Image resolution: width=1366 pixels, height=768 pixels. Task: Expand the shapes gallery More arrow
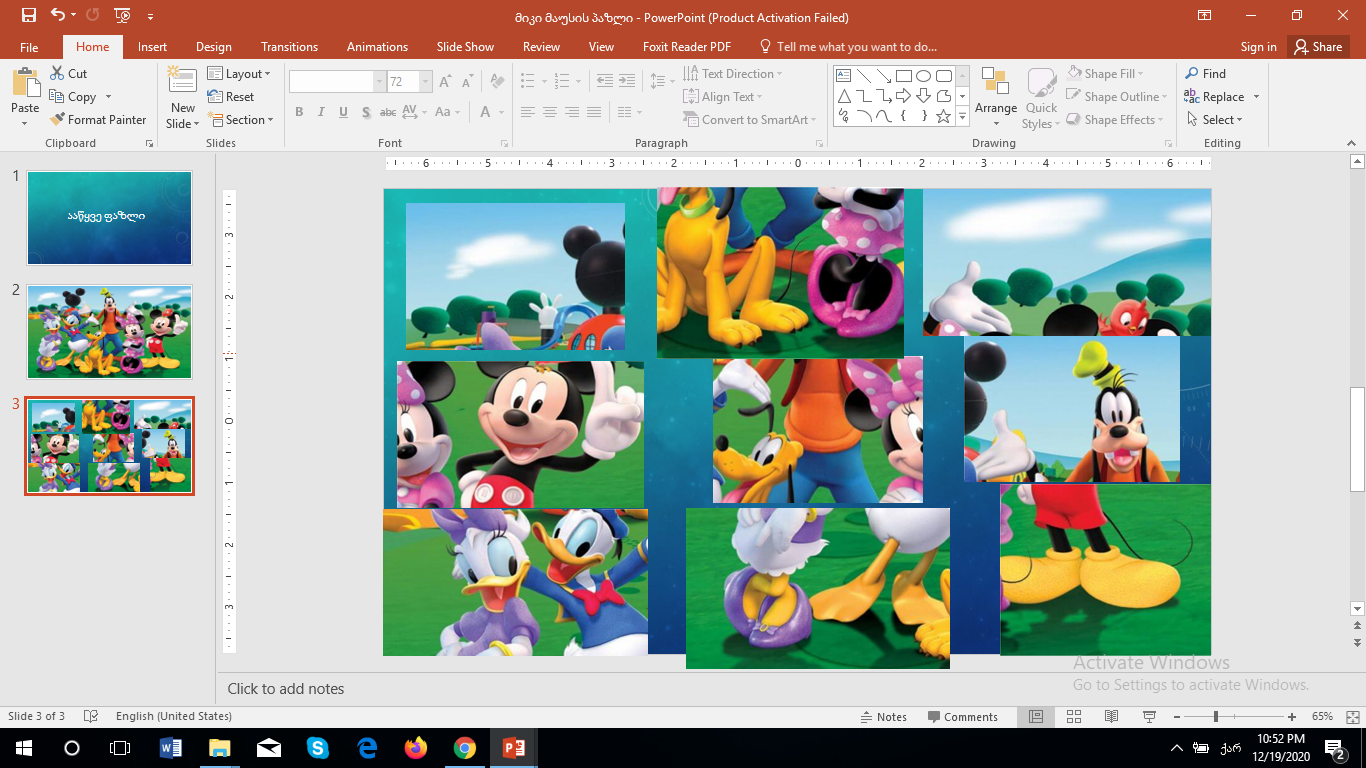coord(962,118)
